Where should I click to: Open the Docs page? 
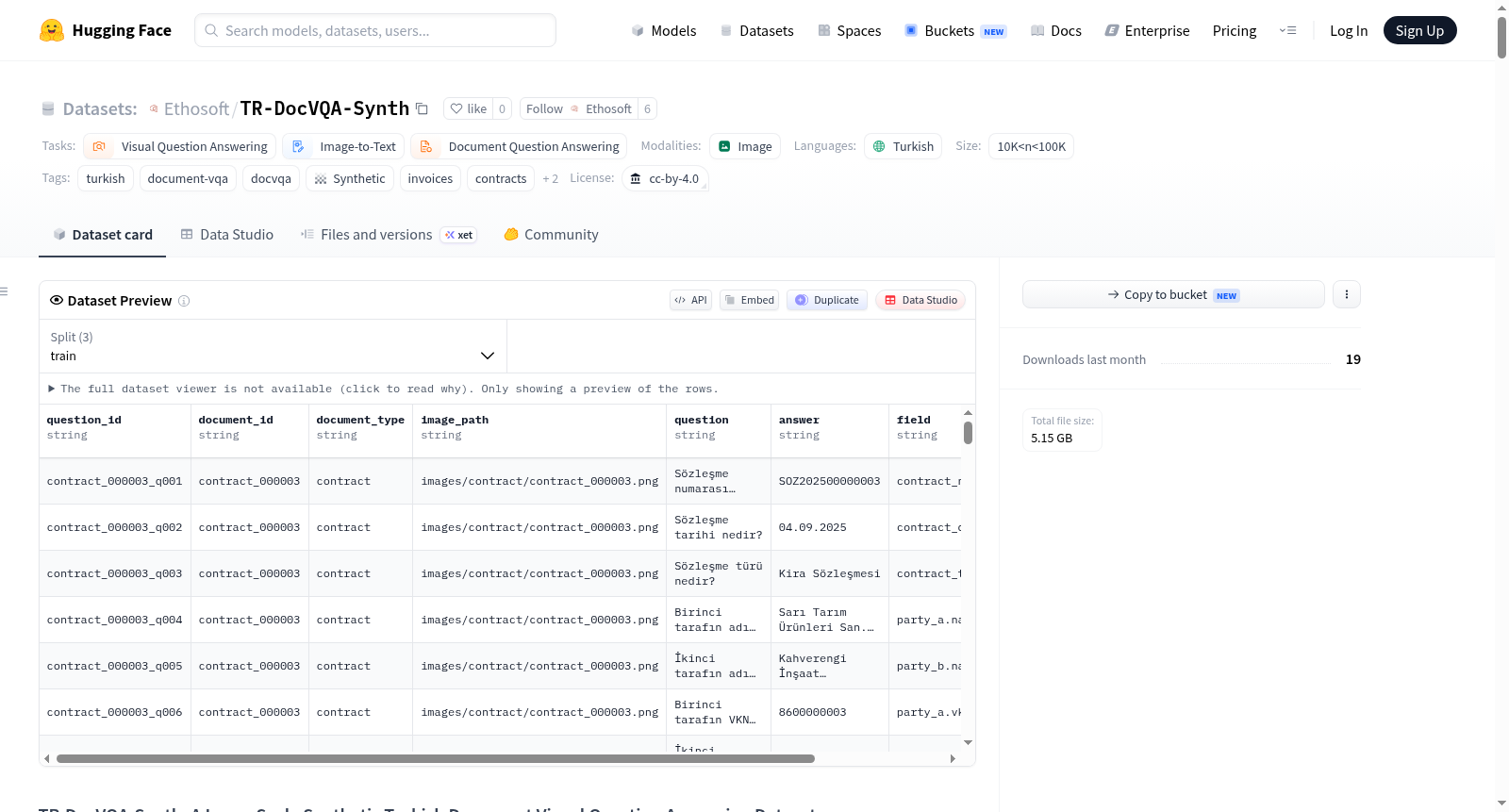coord(1056,30)
